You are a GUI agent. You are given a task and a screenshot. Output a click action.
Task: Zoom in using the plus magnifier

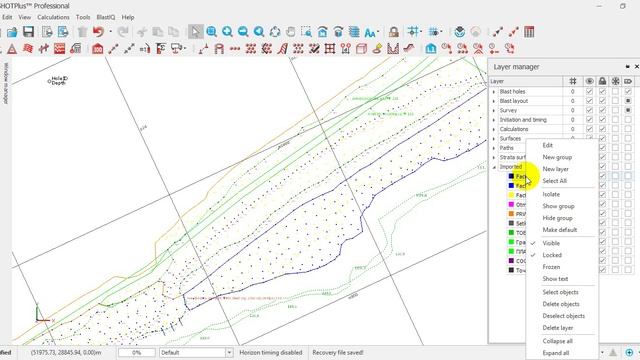227,32
